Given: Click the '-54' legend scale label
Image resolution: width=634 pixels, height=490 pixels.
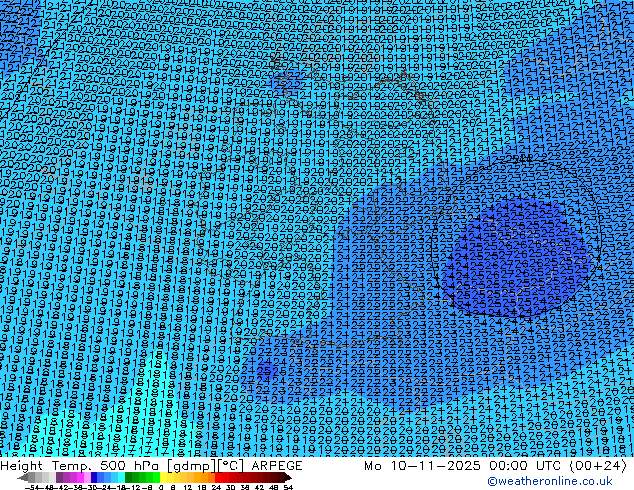Looking at the screenshot, I should pyautogui.click(x=32, y=487).
